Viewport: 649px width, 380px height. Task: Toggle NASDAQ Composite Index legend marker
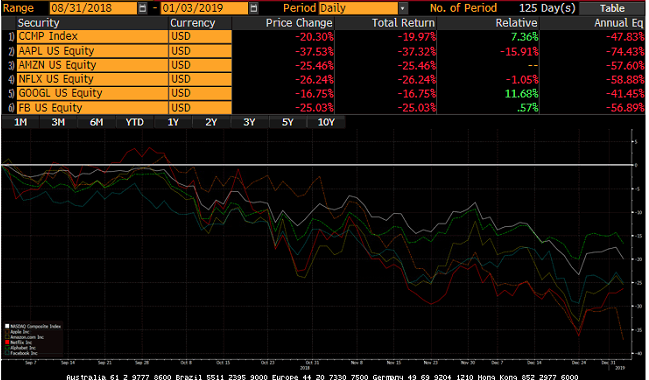7,326
